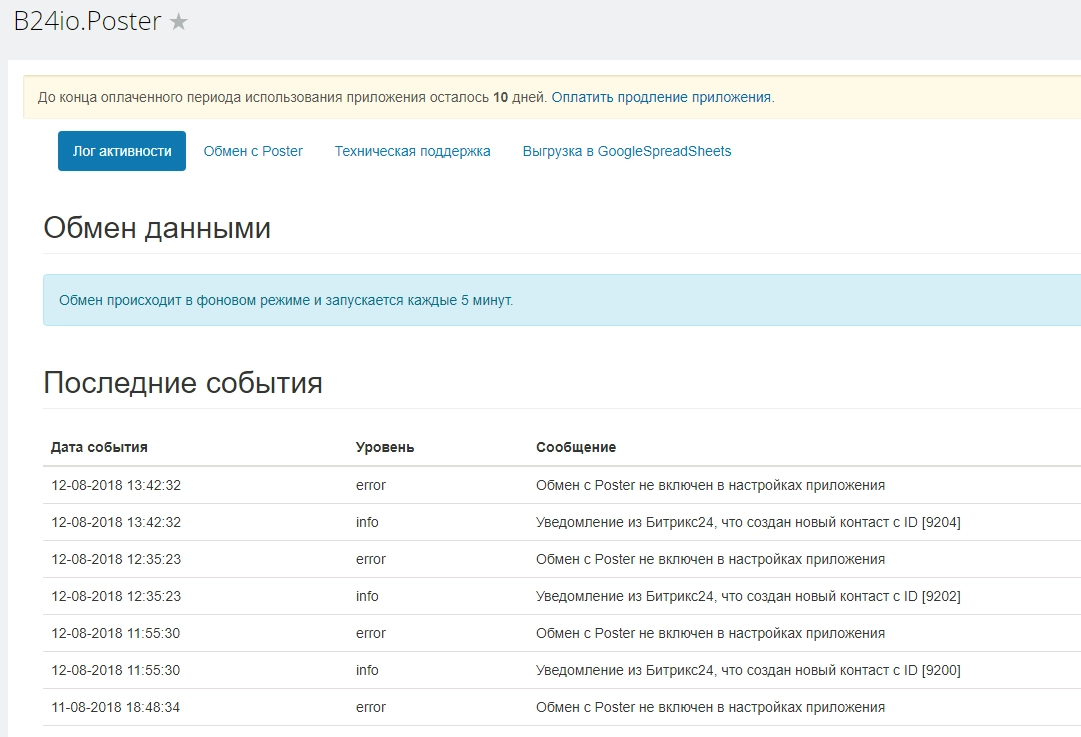Click the "Обмен данными" heading
Screen dimensions: 1081x737
[156, 228]
